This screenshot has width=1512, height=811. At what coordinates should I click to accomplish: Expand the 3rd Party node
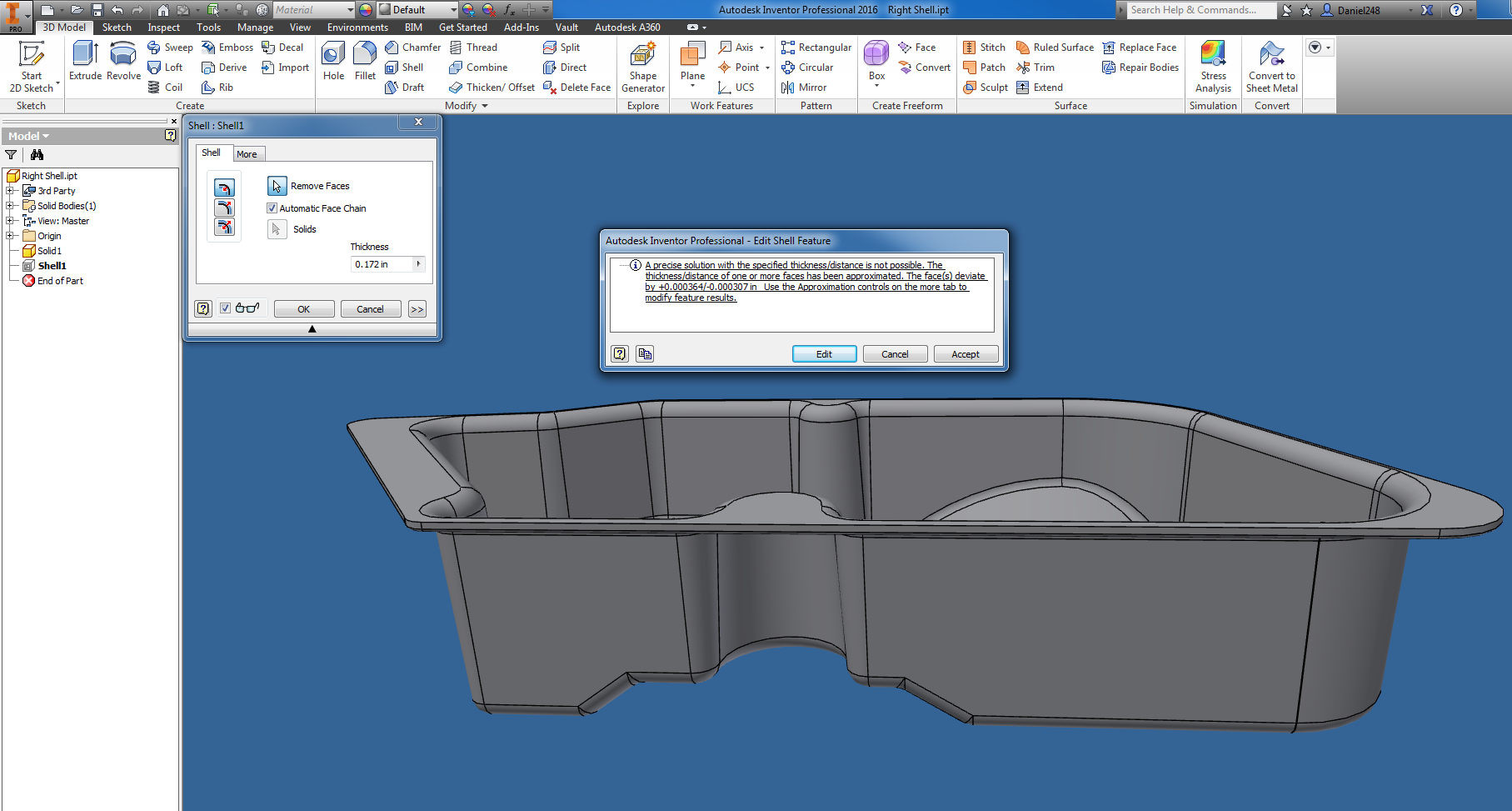click(10, 191)
